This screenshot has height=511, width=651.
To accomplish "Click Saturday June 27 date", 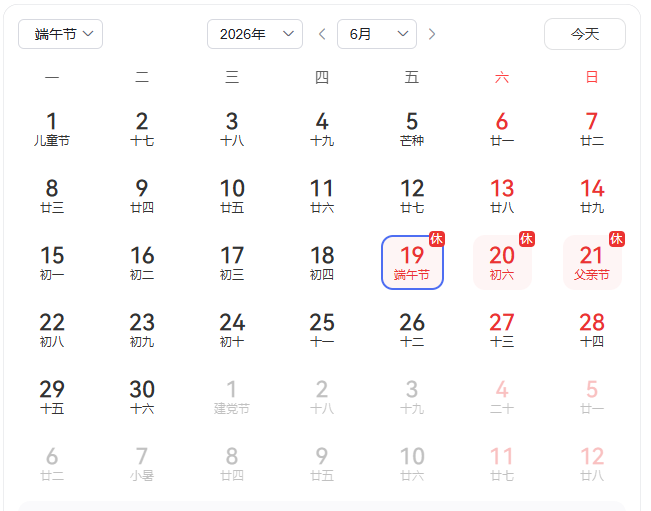I will pos(502,329).
